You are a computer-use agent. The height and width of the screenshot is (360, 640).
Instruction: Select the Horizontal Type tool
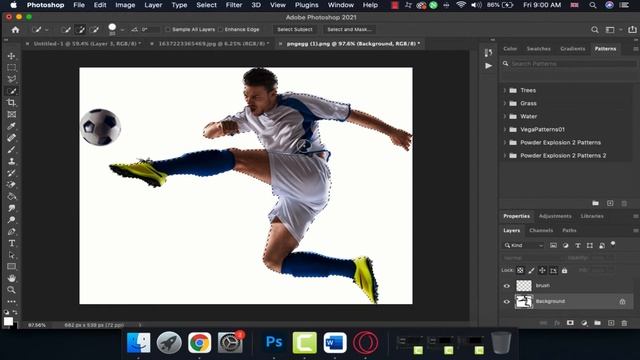point(11,243)
